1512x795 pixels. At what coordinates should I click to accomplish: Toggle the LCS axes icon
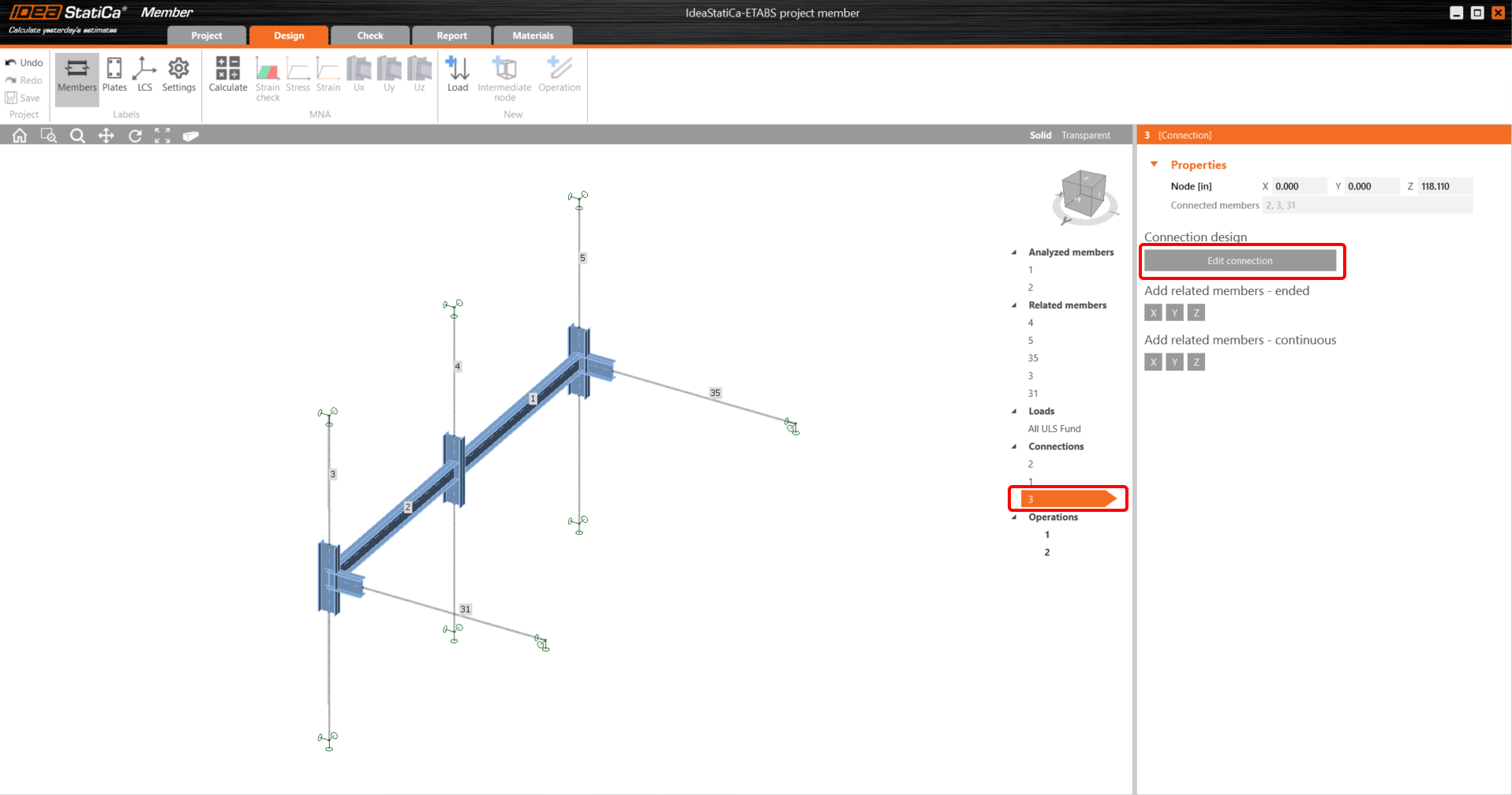point(144,75)
